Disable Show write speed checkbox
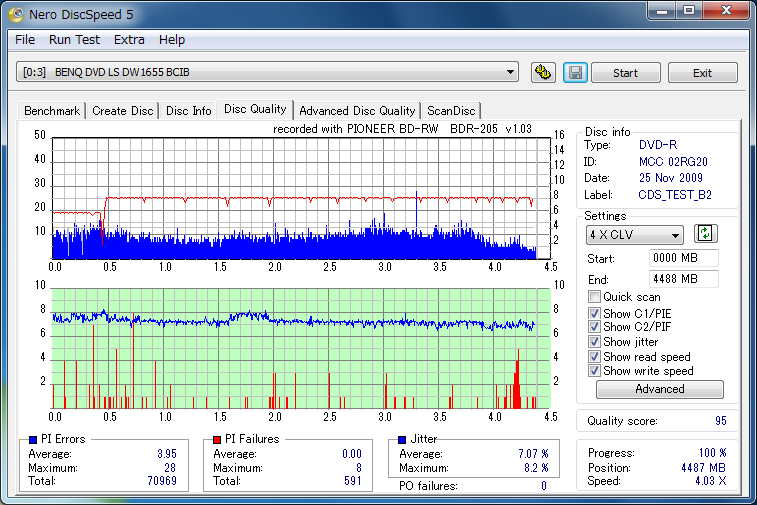The height and width of the screenshot is (505, 757). click(x=595, y=371)
